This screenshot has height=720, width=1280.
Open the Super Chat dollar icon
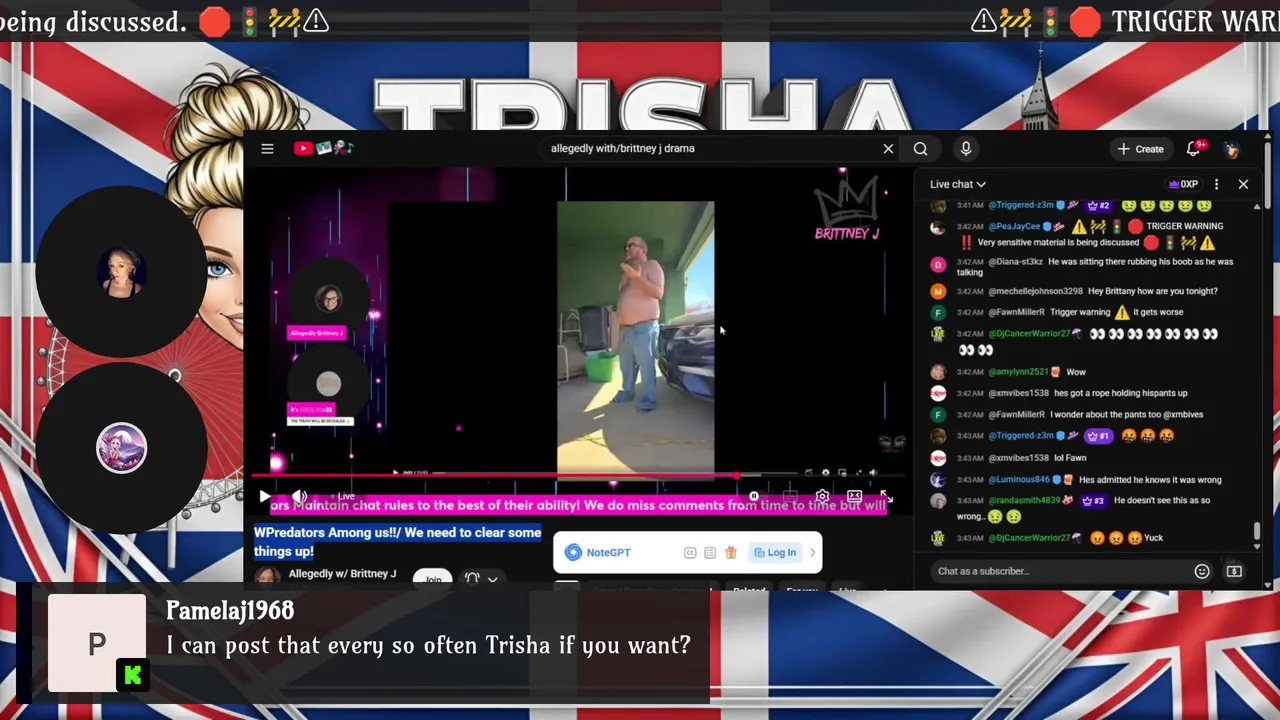point(1234,571)
